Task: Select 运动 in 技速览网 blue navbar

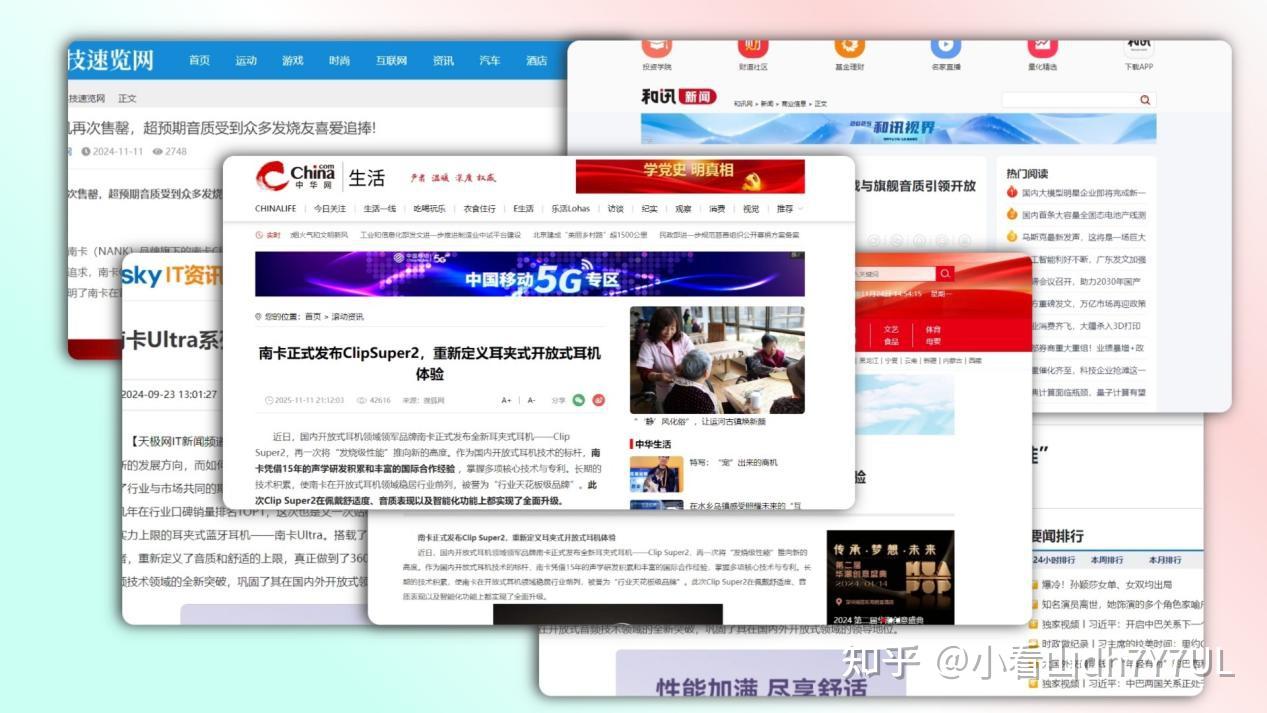Action: 246,61
